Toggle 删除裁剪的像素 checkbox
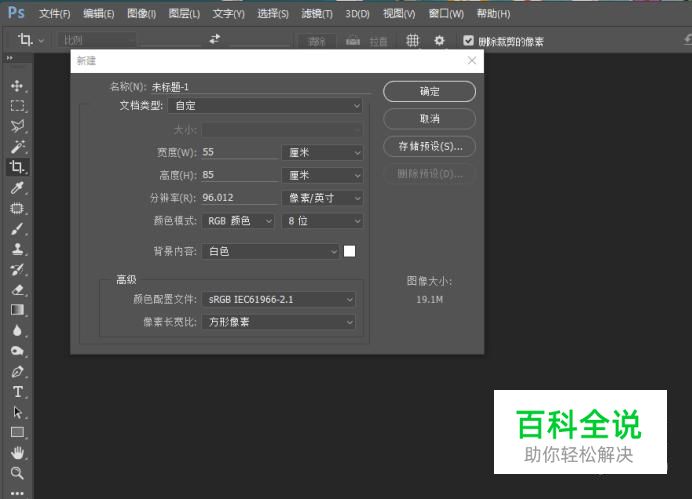Viewport: 692px width, 499px height. pos(468,41)
